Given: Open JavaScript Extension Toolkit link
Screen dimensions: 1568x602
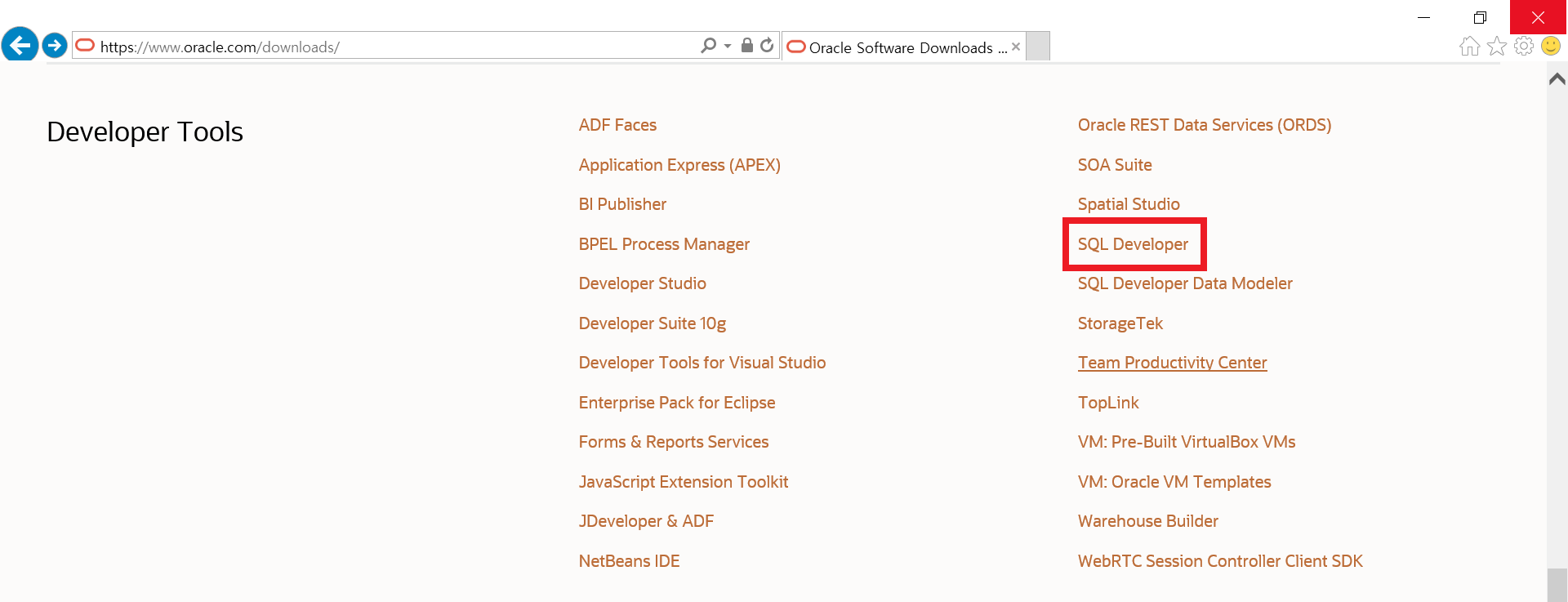Looking at the screenshot, I should 683,482.
